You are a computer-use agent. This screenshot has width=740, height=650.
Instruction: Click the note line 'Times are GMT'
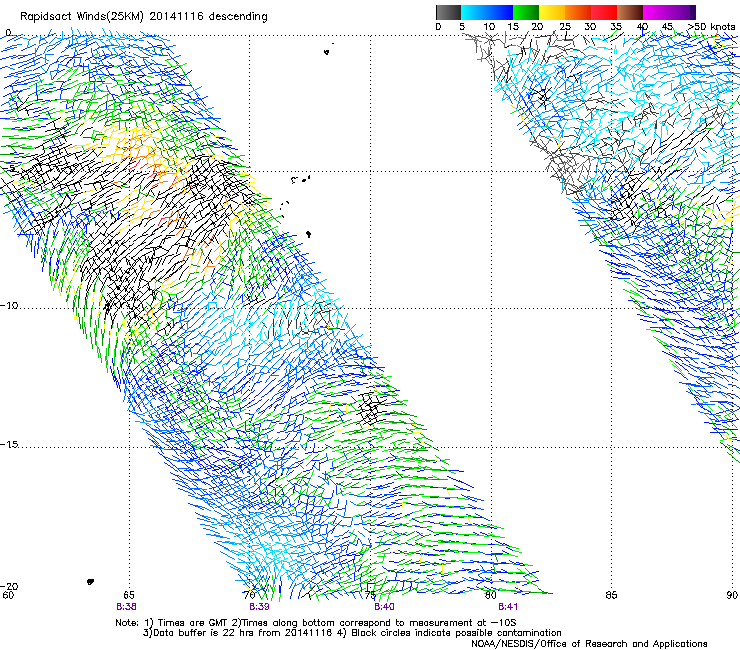191,623
